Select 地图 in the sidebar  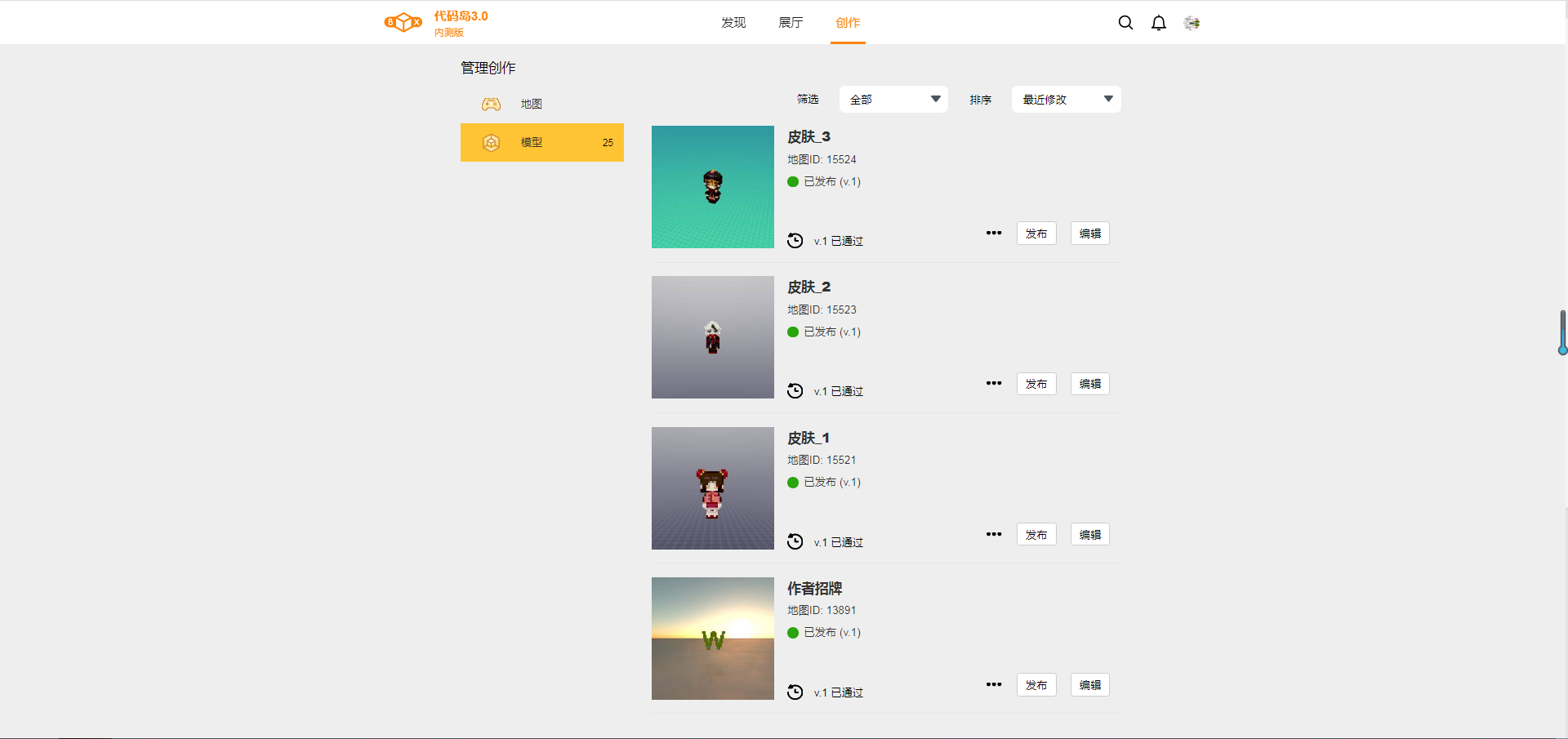click(x=542, y=104)
